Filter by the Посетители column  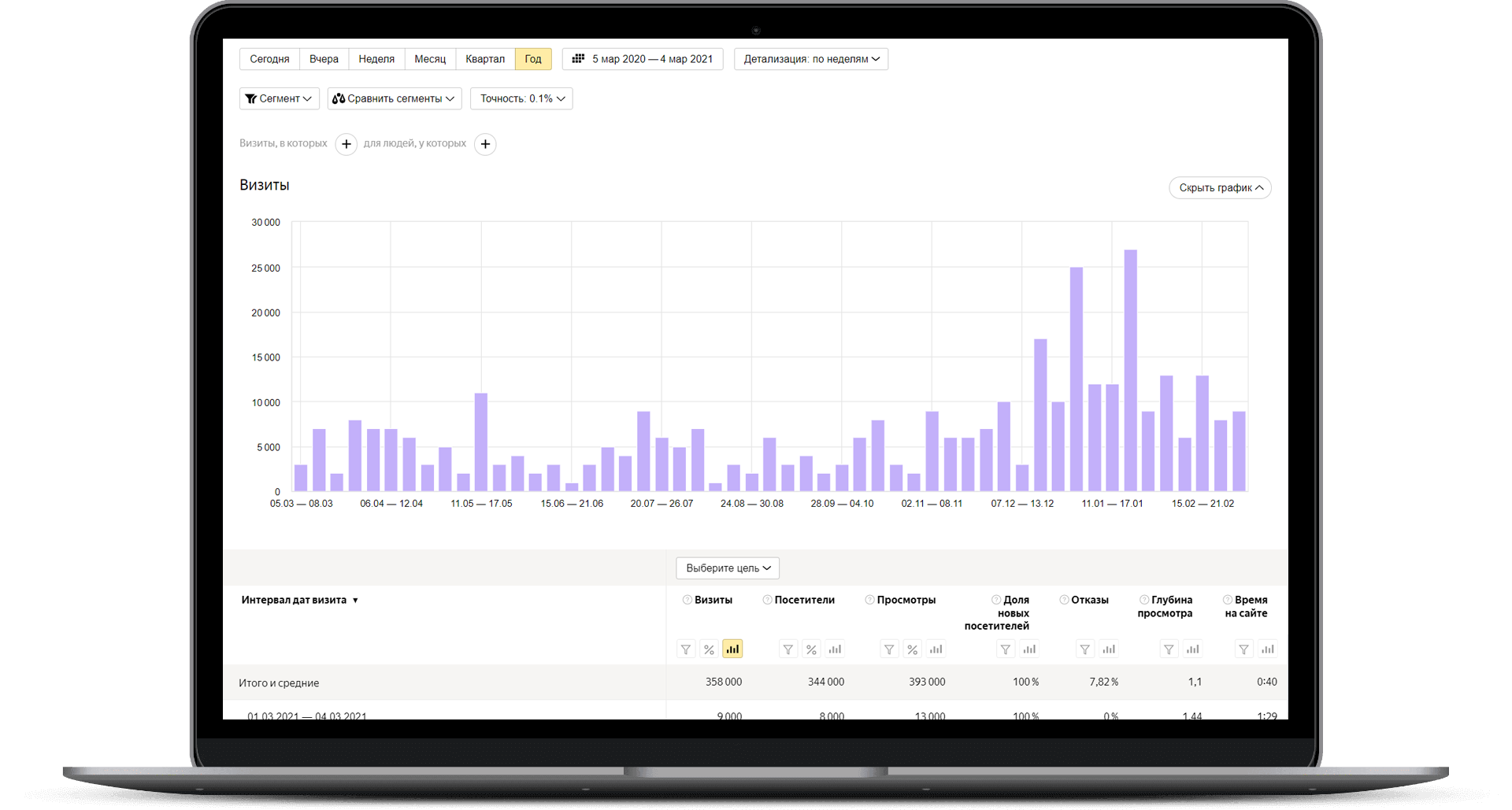point(788,649)
